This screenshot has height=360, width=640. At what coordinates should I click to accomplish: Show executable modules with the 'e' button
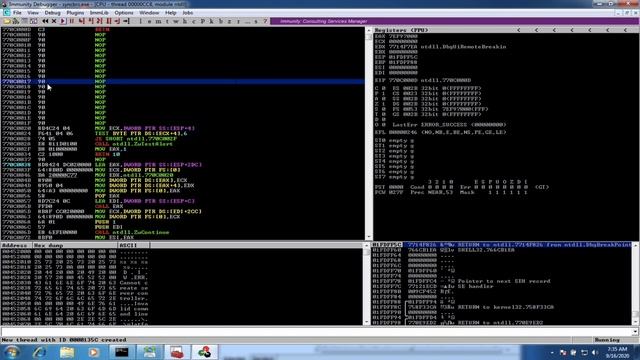tap(149, 21)
